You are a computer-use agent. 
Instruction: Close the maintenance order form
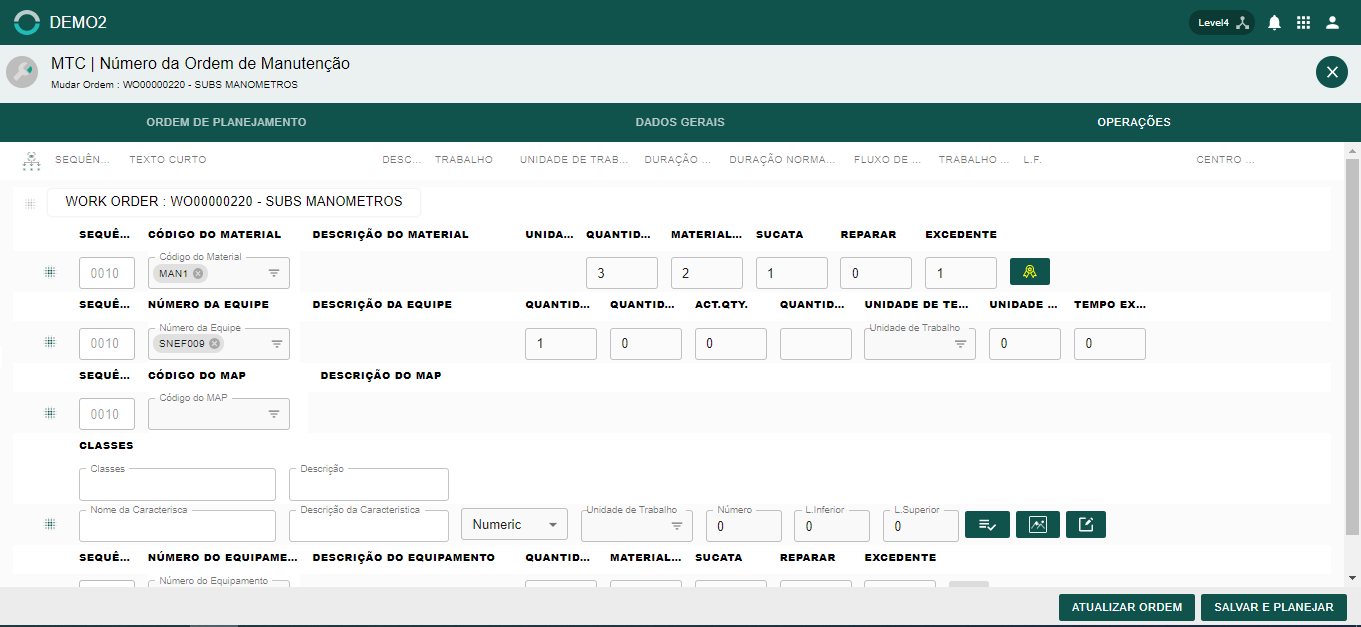pyautogui.click(x=1332, y=72)
